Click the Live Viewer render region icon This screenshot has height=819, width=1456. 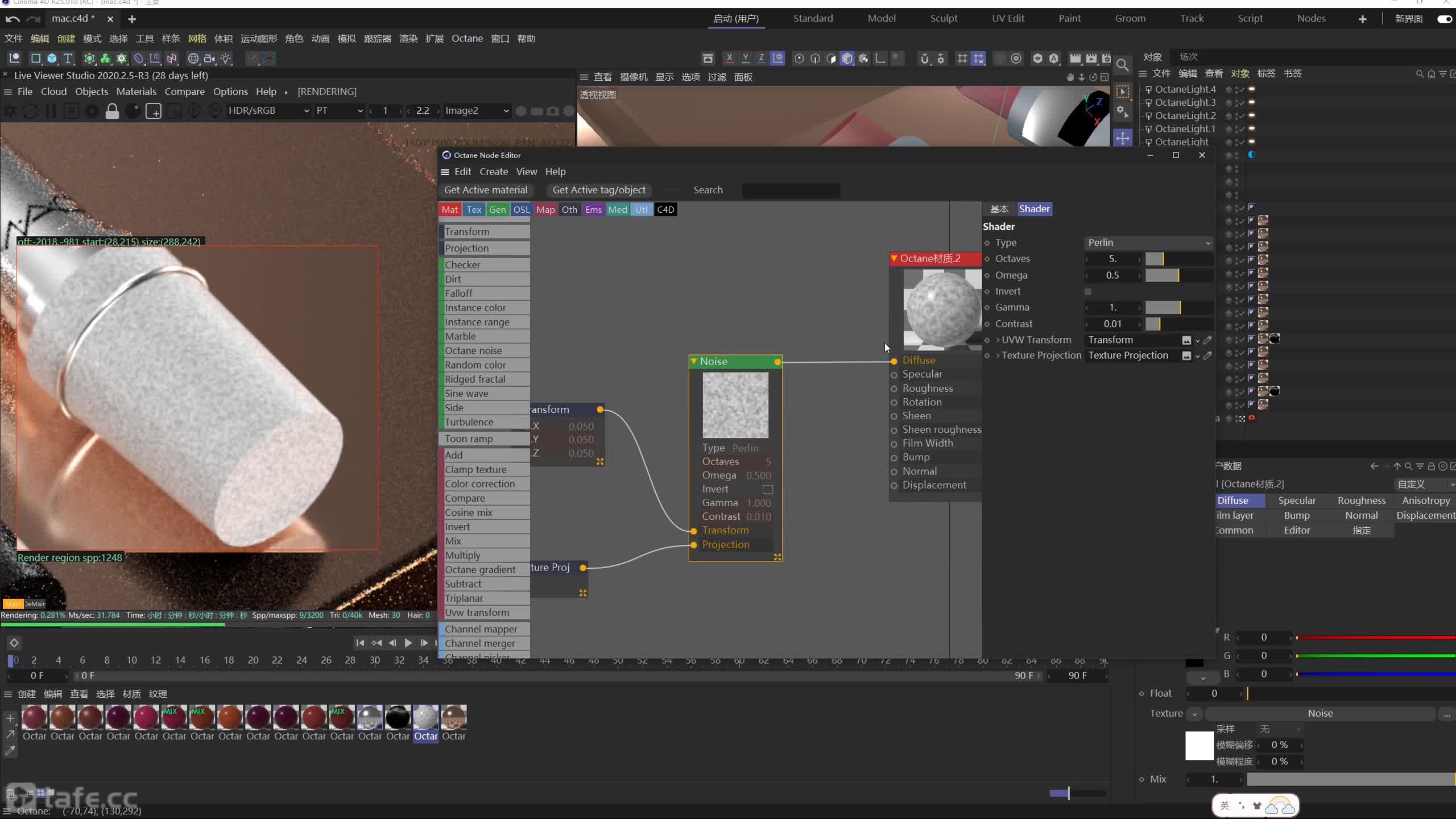154,111
